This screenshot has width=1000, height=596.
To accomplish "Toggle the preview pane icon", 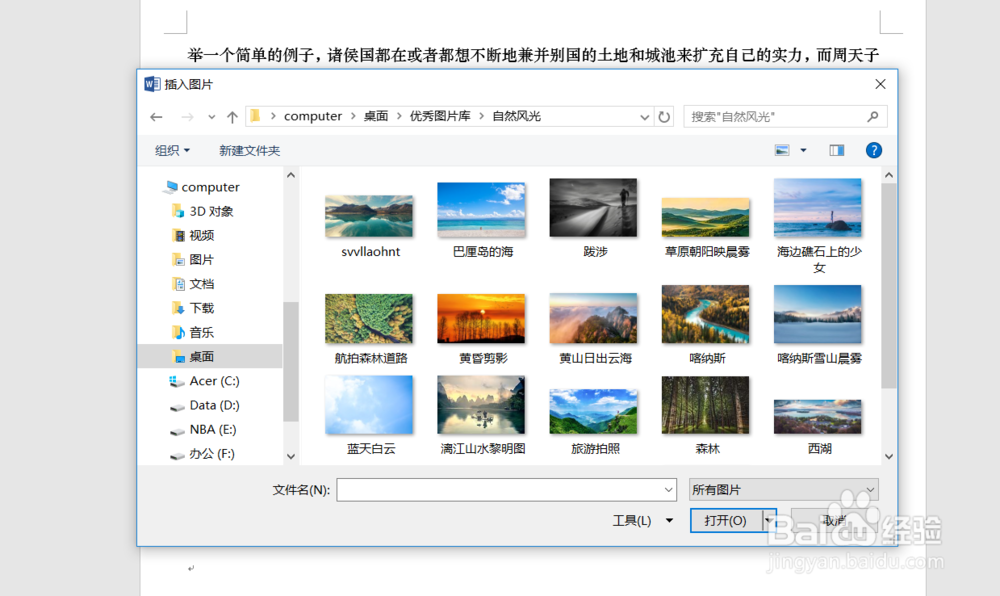I will pyautogui.click(x=836, y=150).
